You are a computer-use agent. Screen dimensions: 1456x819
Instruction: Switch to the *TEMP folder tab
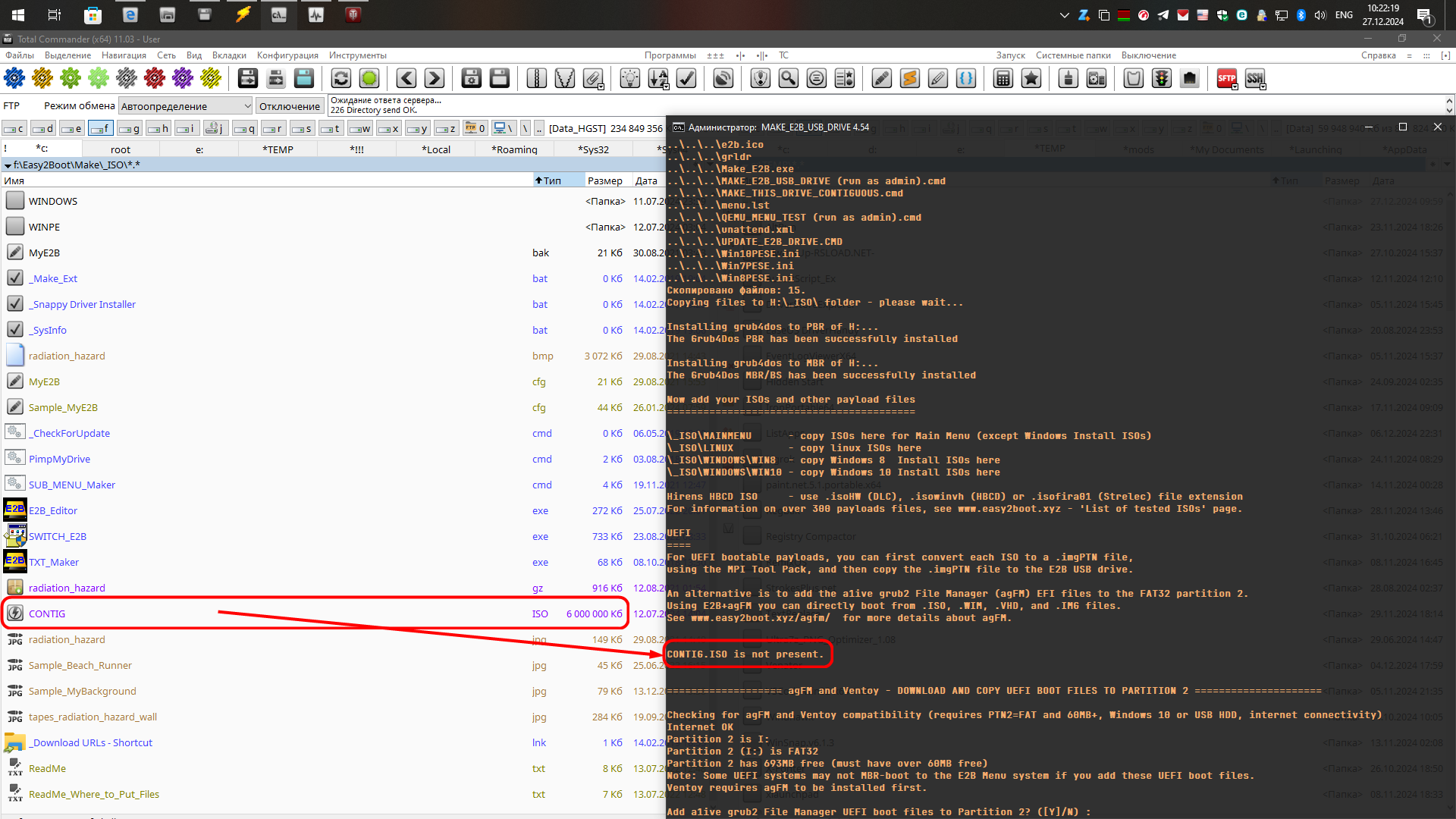click(278, 149)
